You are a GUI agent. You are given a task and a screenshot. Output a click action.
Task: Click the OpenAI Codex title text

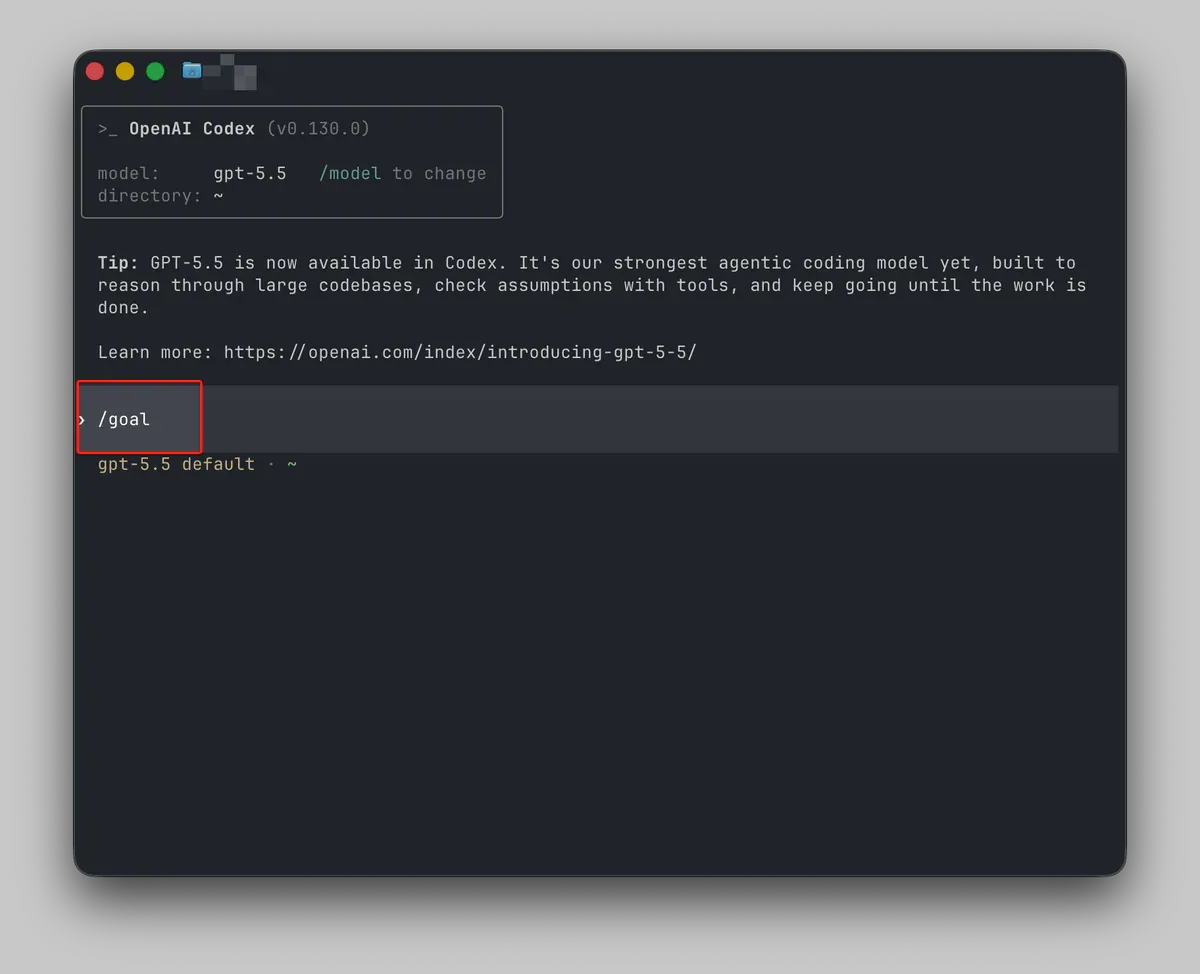(192, 129)
